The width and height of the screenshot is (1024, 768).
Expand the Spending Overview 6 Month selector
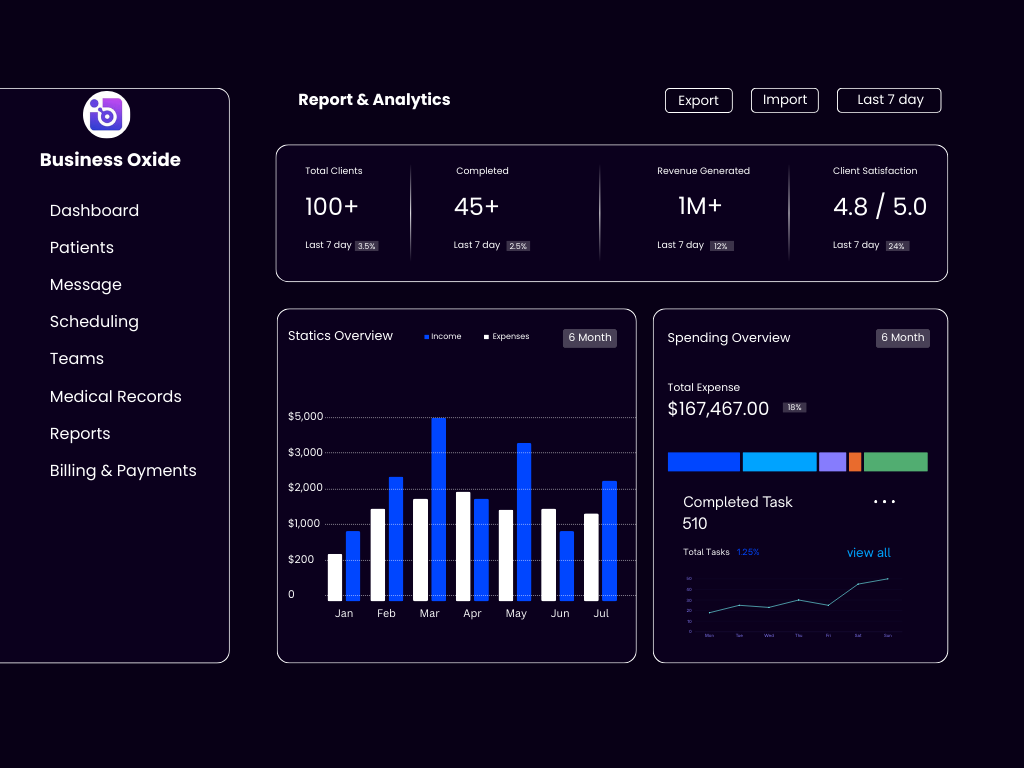[902, 338]
